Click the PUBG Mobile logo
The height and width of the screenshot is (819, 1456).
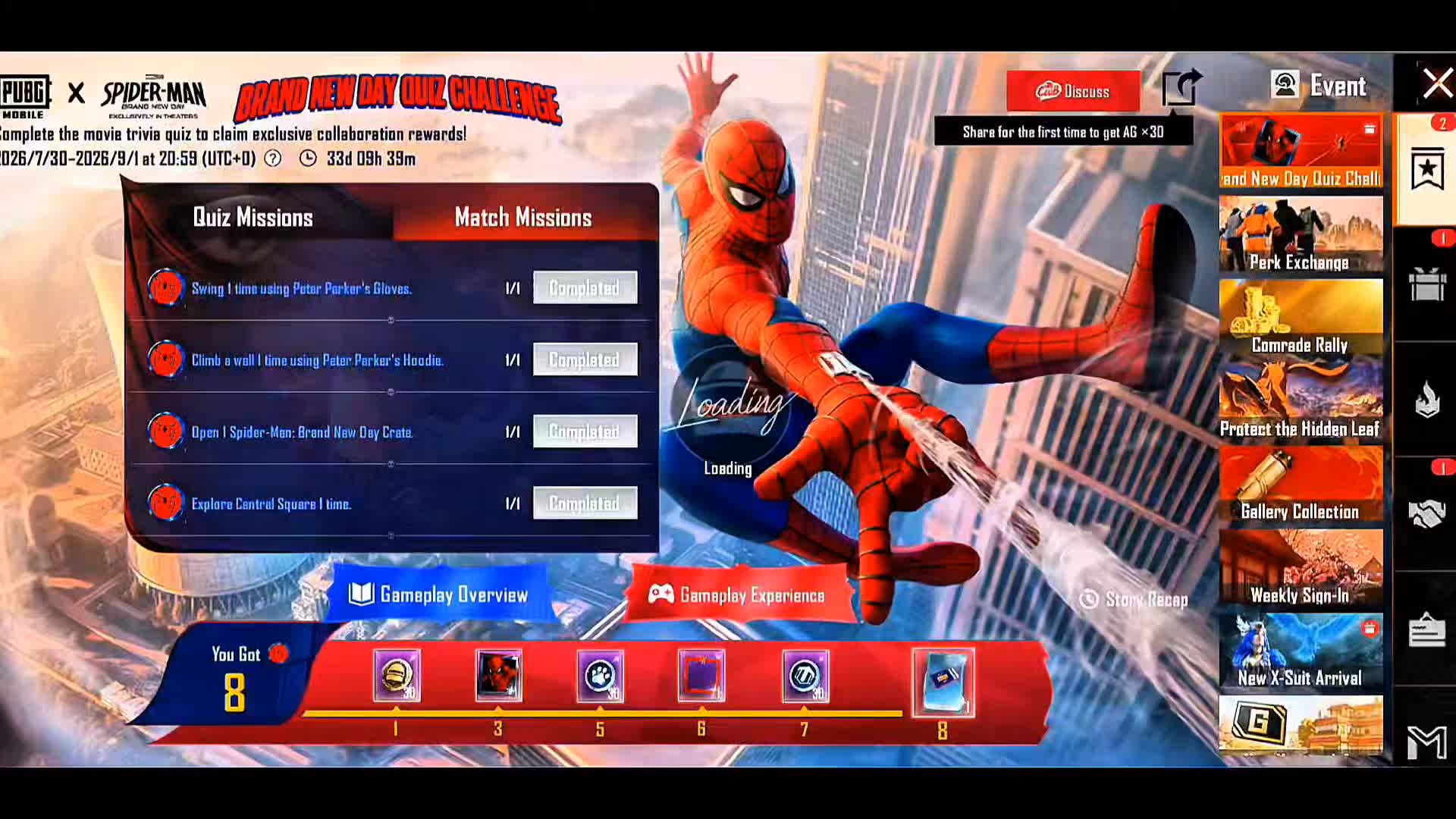pos(25,96)
